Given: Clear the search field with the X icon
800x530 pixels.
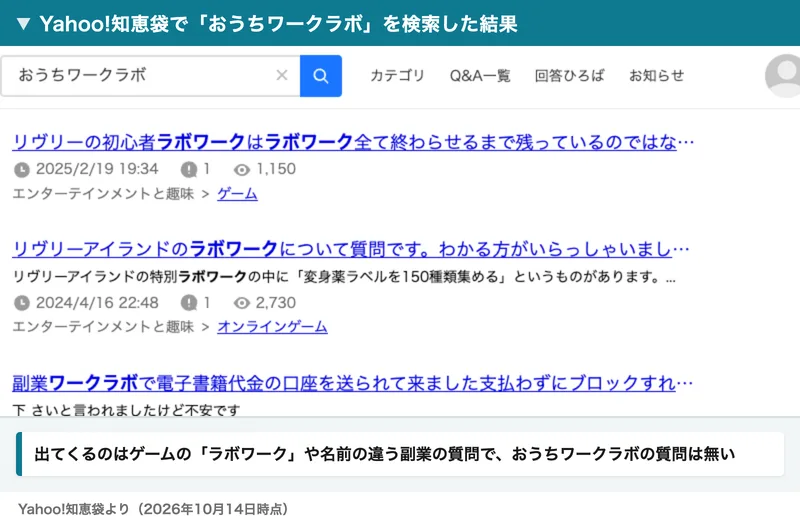Looking at the screenshot, I should [282, 75].
